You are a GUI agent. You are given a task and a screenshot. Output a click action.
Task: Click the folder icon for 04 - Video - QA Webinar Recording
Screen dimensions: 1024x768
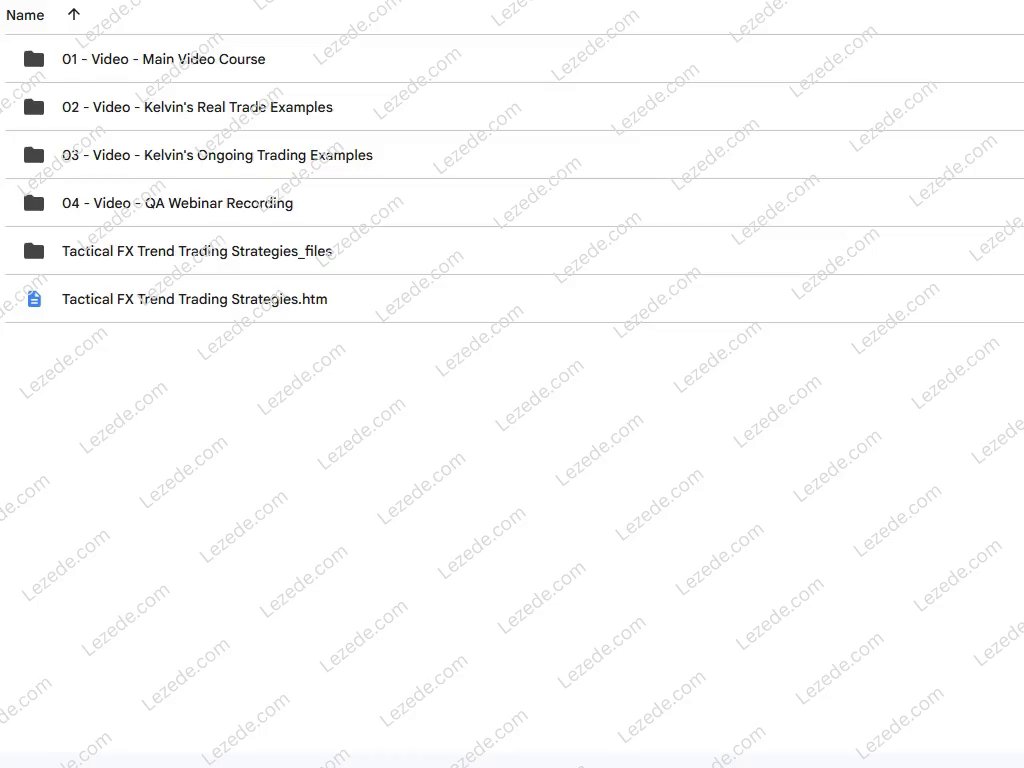point(34,203)
